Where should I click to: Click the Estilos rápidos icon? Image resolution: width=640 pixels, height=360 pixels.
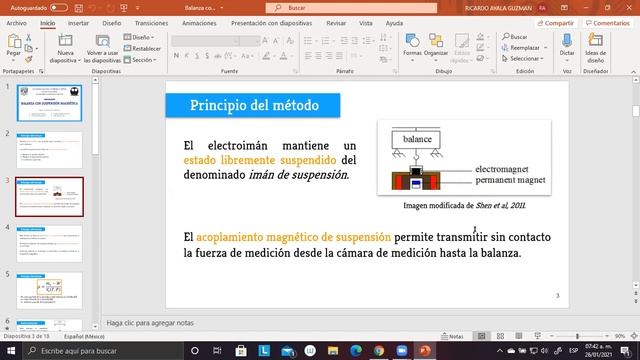pyautogui.click(x=462, y=48)
